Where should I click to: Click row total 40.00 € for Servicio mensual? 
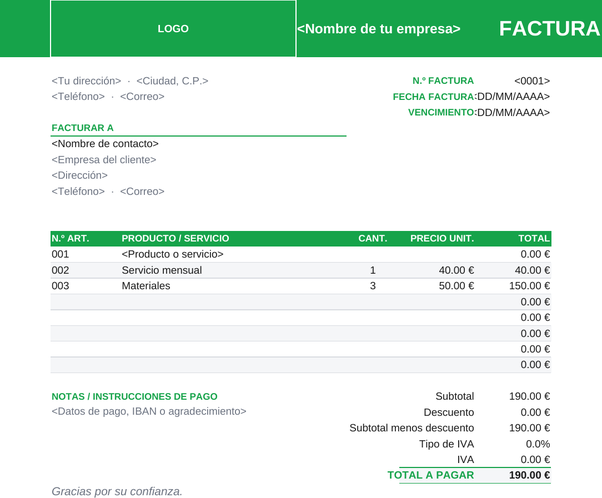[532, 270]
